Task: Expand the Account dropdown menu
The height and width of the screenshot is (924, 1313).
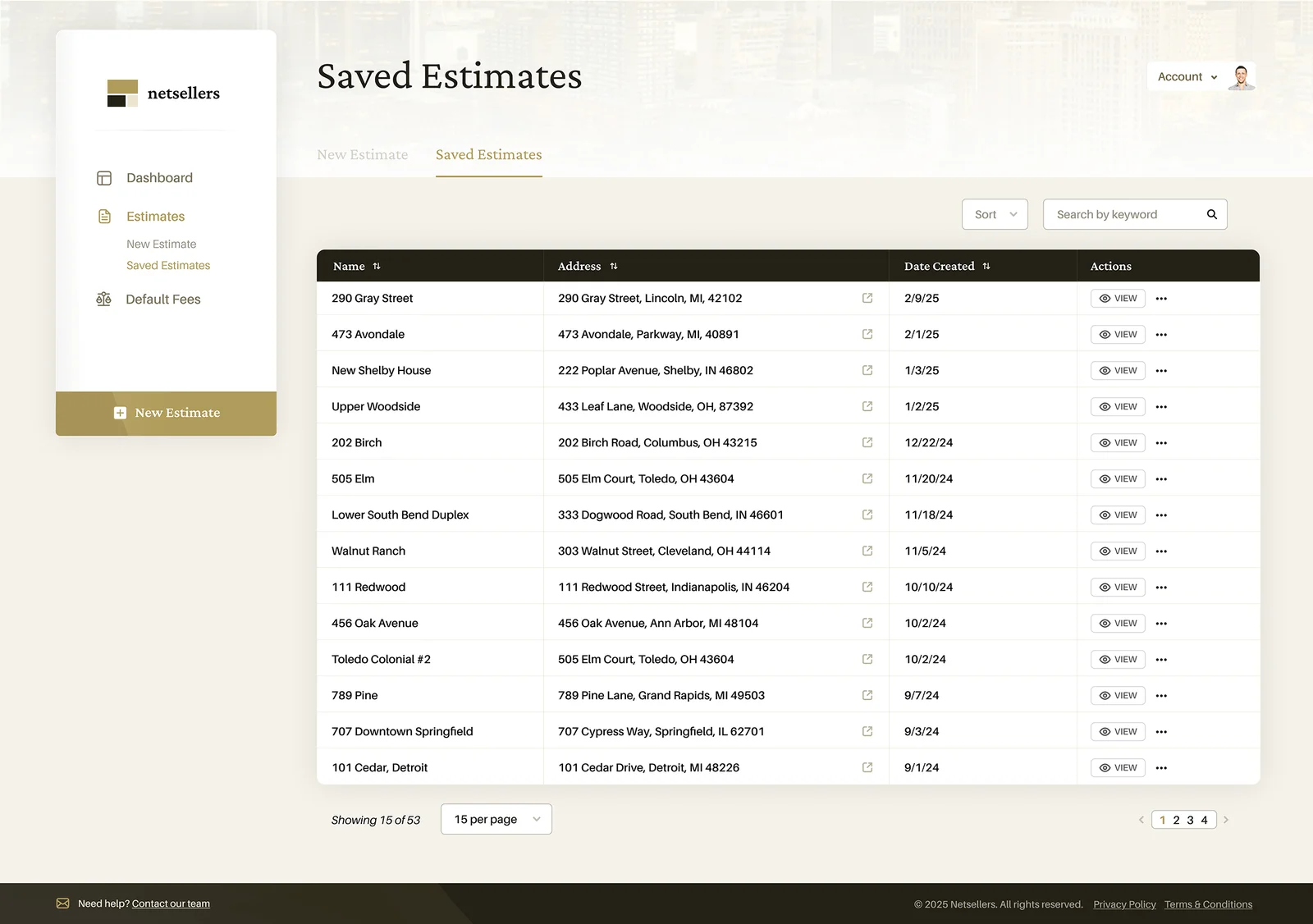Action: tap(1187, 77)
